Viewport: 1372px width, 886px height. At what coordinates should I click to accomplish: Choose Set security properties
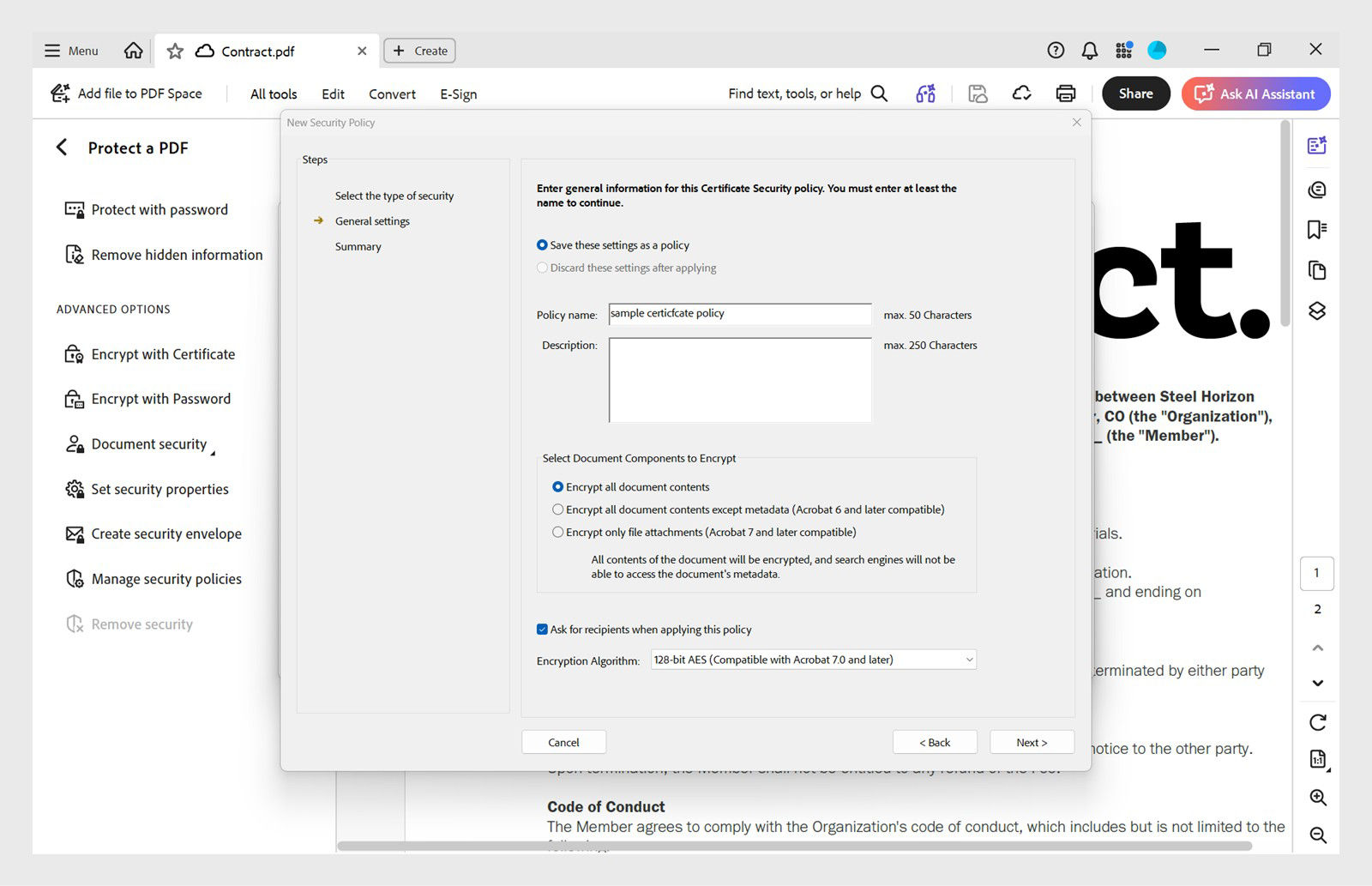click(x=147, y=489)
